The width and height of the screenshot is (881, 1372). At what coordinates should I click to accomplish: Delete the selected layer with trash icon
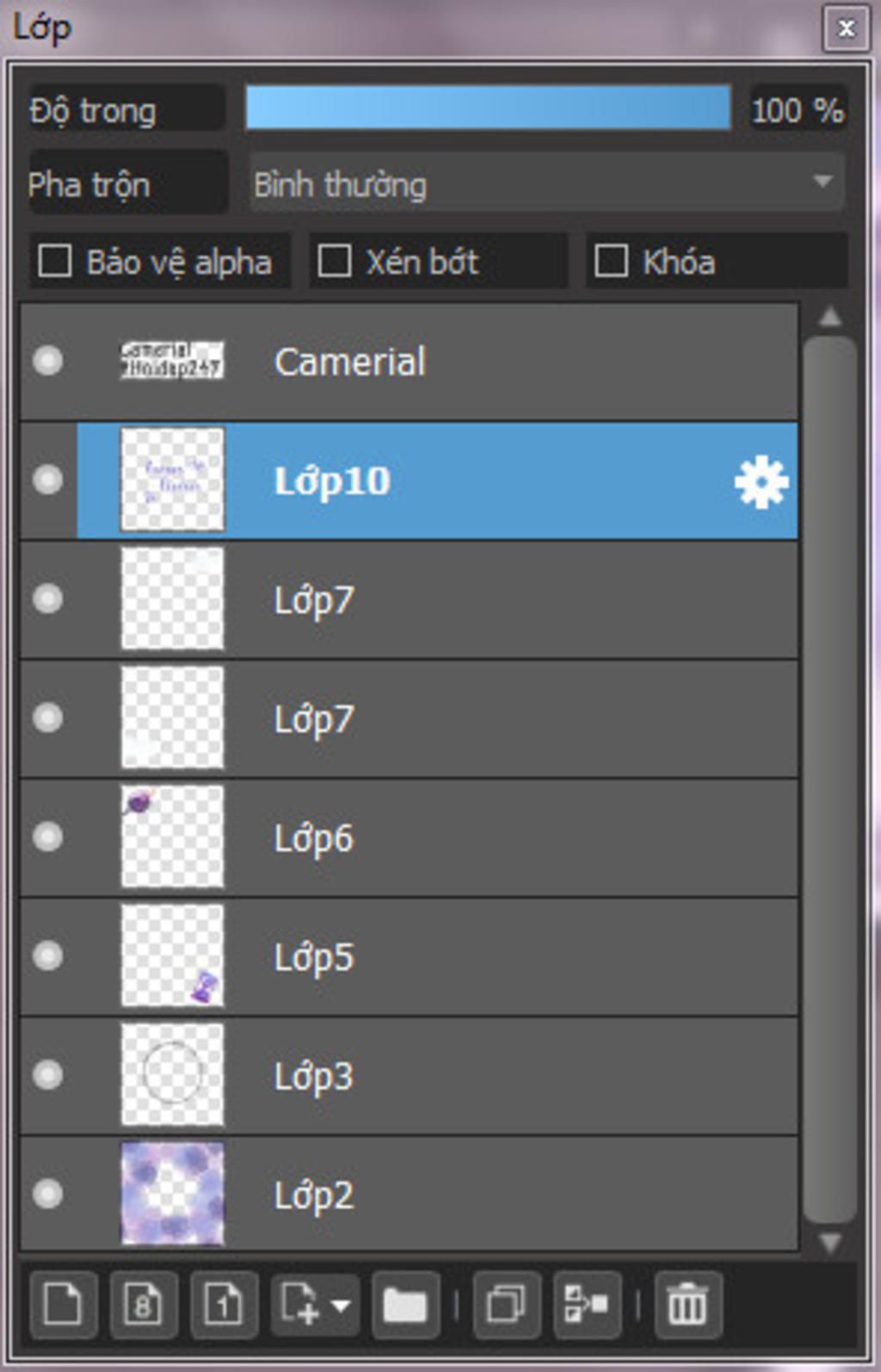[x=687, y=1304]
